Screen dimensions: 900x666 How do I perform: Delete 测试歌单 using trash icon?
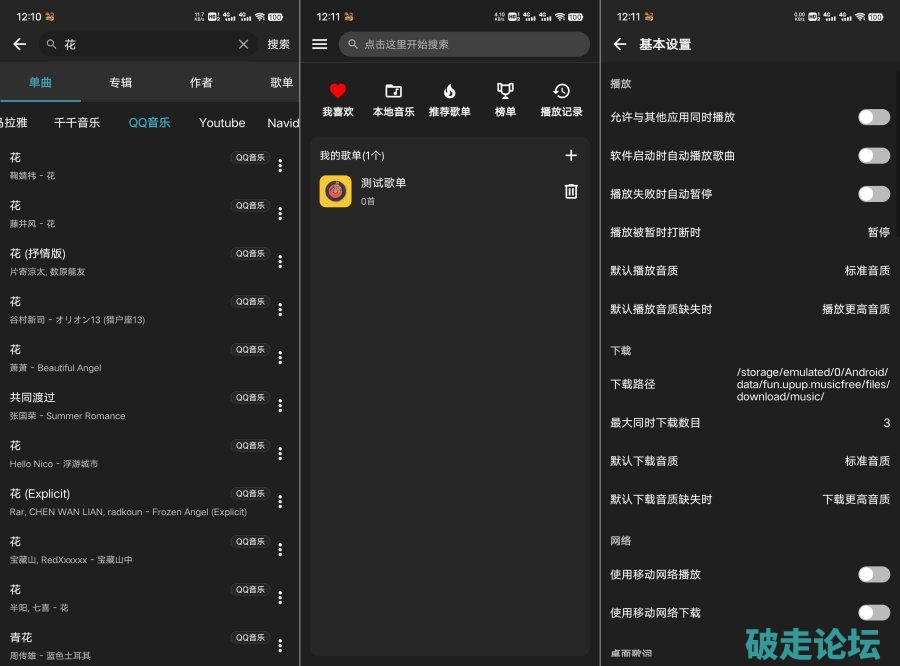click(x=571, y=191)
